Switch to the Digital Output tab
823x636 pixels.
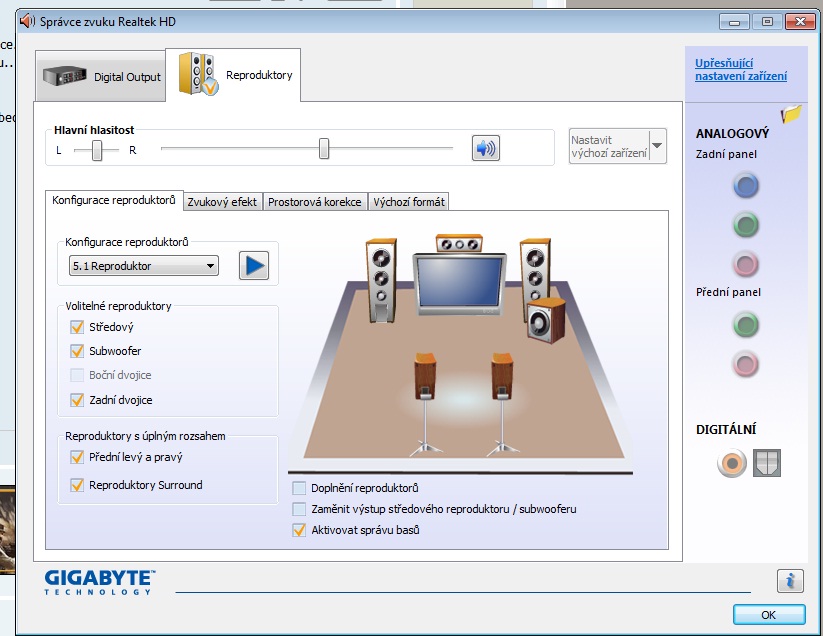coord(100,77)
